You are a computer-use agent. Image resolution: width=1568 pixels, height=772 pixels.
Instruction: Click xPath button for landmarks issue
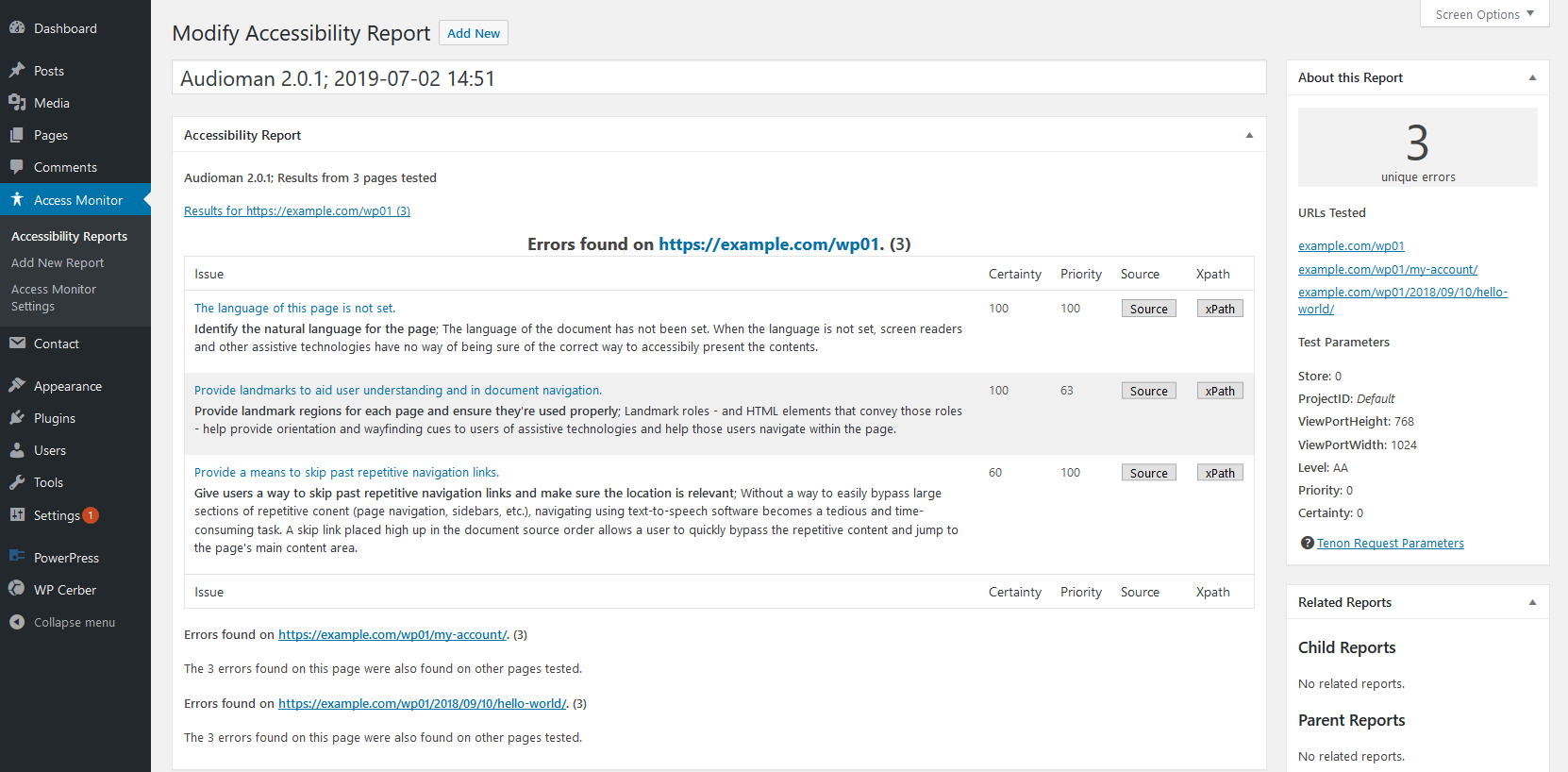pos(1219,391)
